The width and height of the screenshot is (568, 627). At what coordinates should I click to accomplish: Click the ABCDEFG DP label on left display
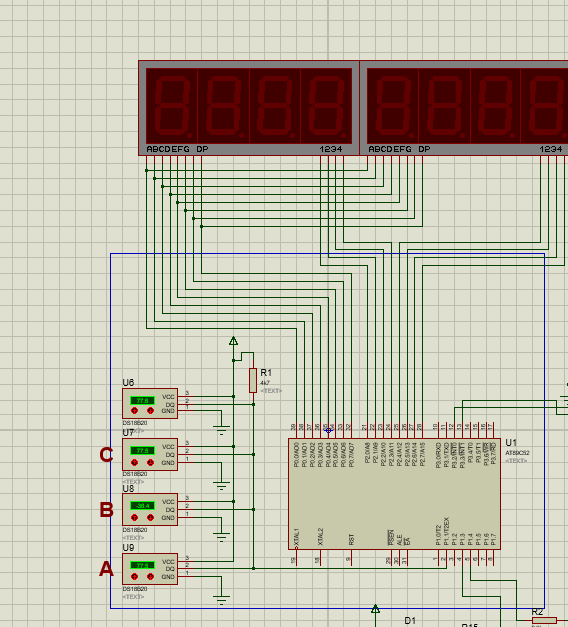click(x=177, y=149)
